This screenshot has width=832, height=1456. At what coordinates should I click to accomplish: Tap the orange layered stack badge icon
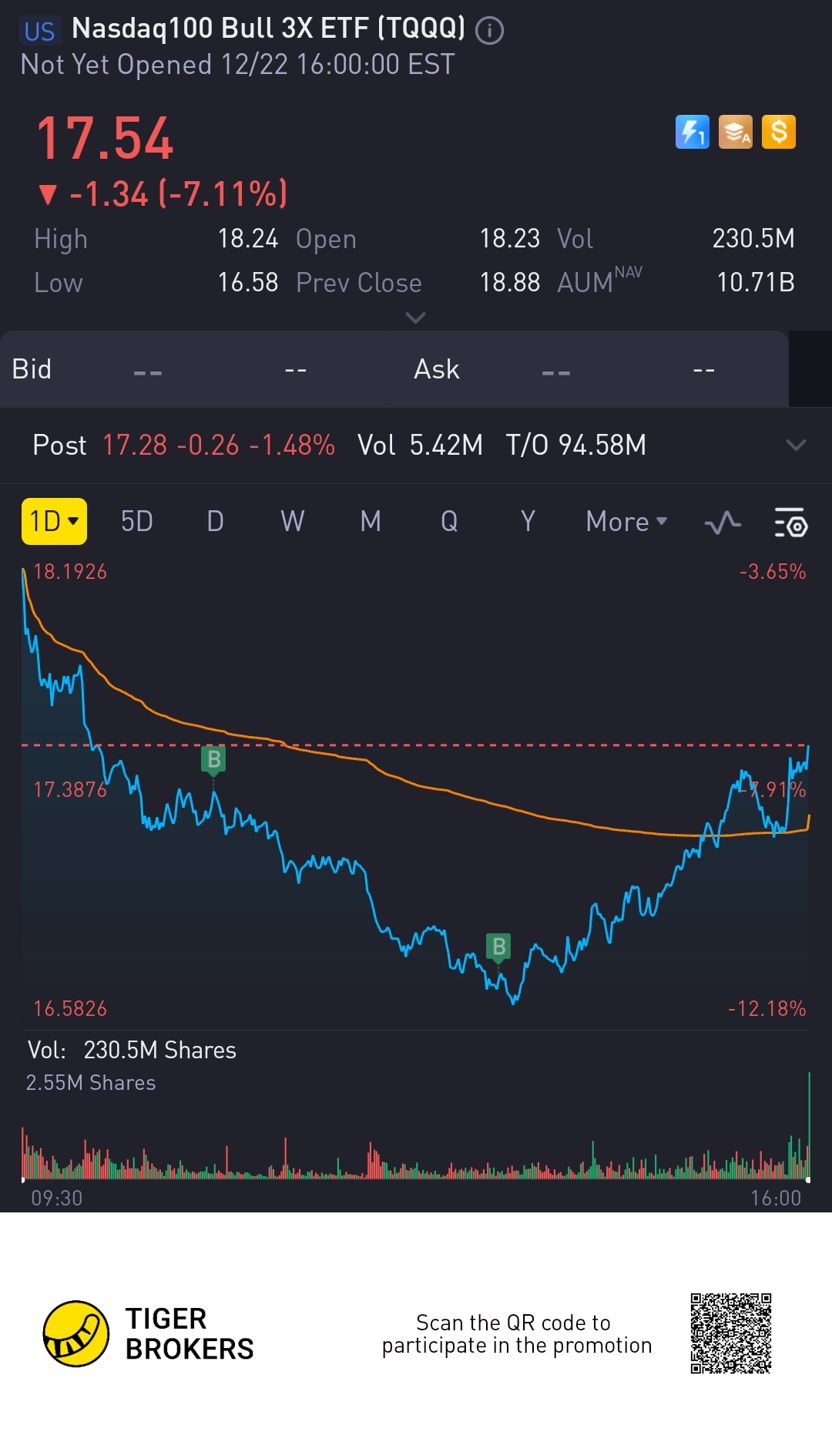pyautogui.click(x=736, y=132)
